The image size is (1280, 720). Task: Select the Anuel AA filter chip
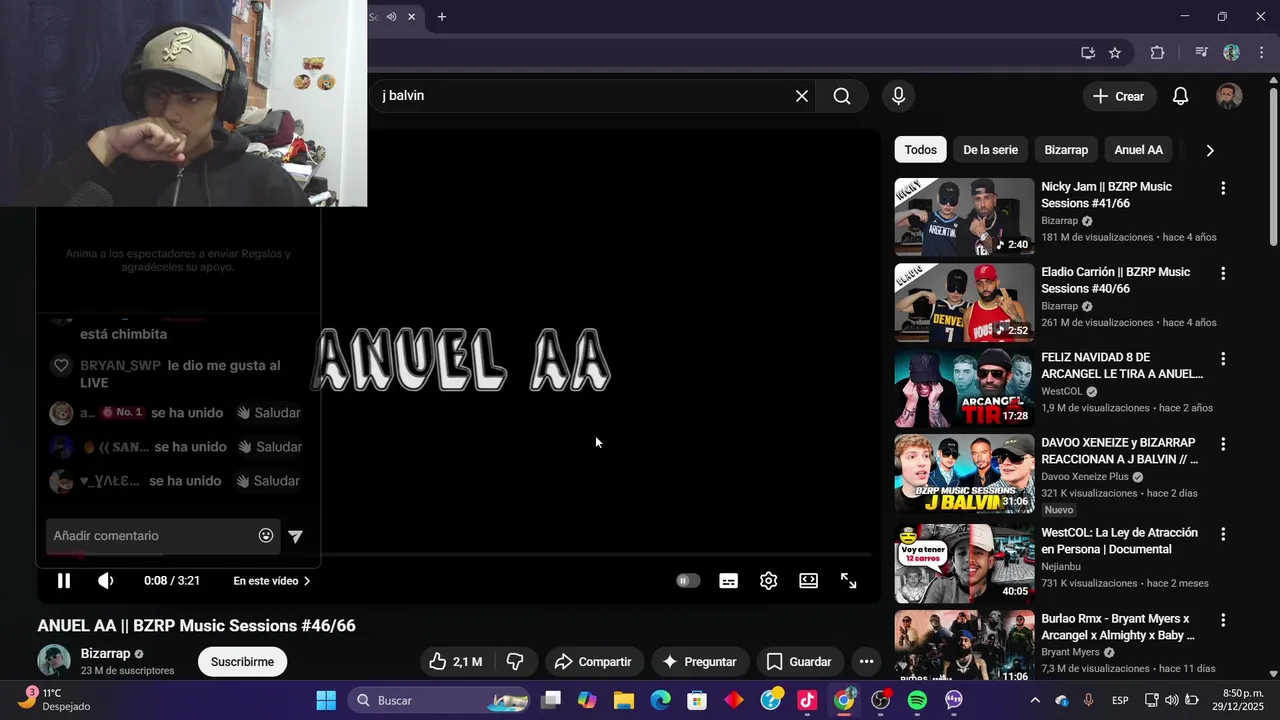[x=1138, y=150]
